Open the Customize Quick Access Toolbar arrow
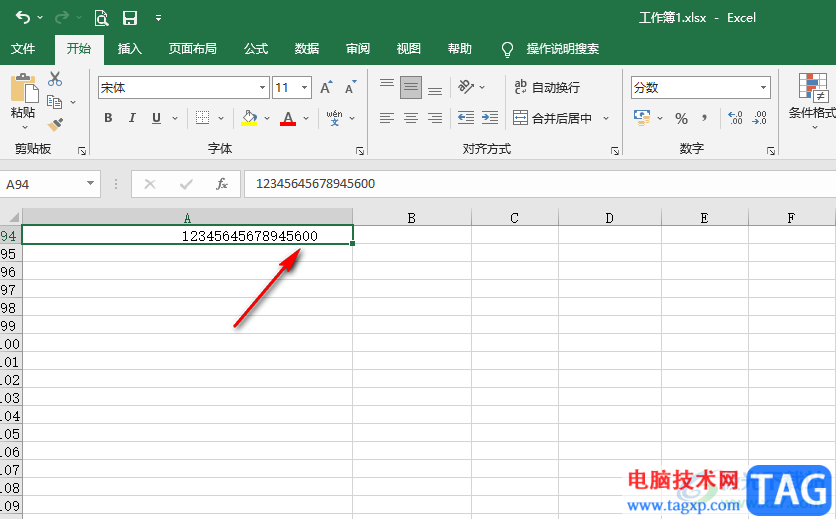The height and width of the screenshot is (519, 836). pos(158,18)
